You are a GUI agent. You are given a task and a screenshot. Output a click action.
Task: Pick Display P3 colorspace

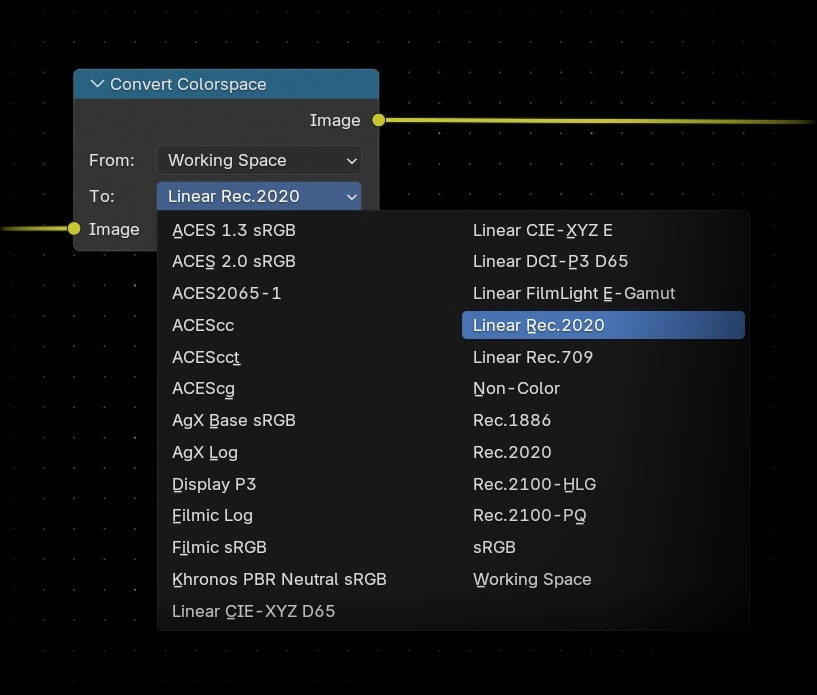[x=214, y=484]
